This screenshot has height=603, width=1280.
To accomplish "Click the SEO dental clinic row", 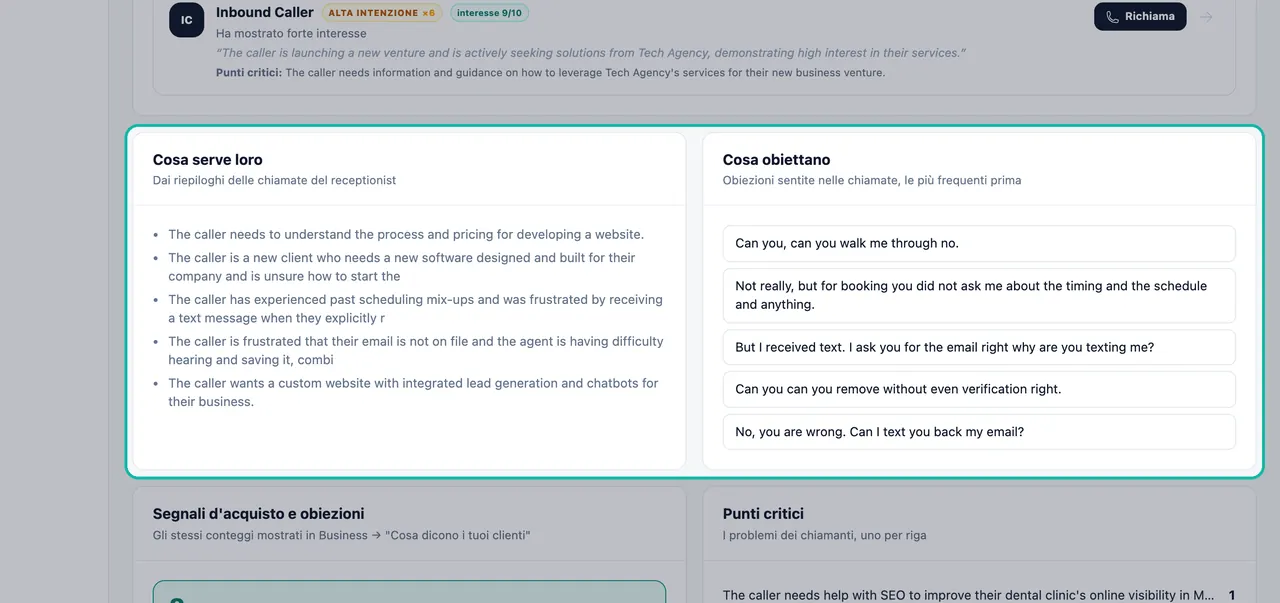I will [979, 595].
